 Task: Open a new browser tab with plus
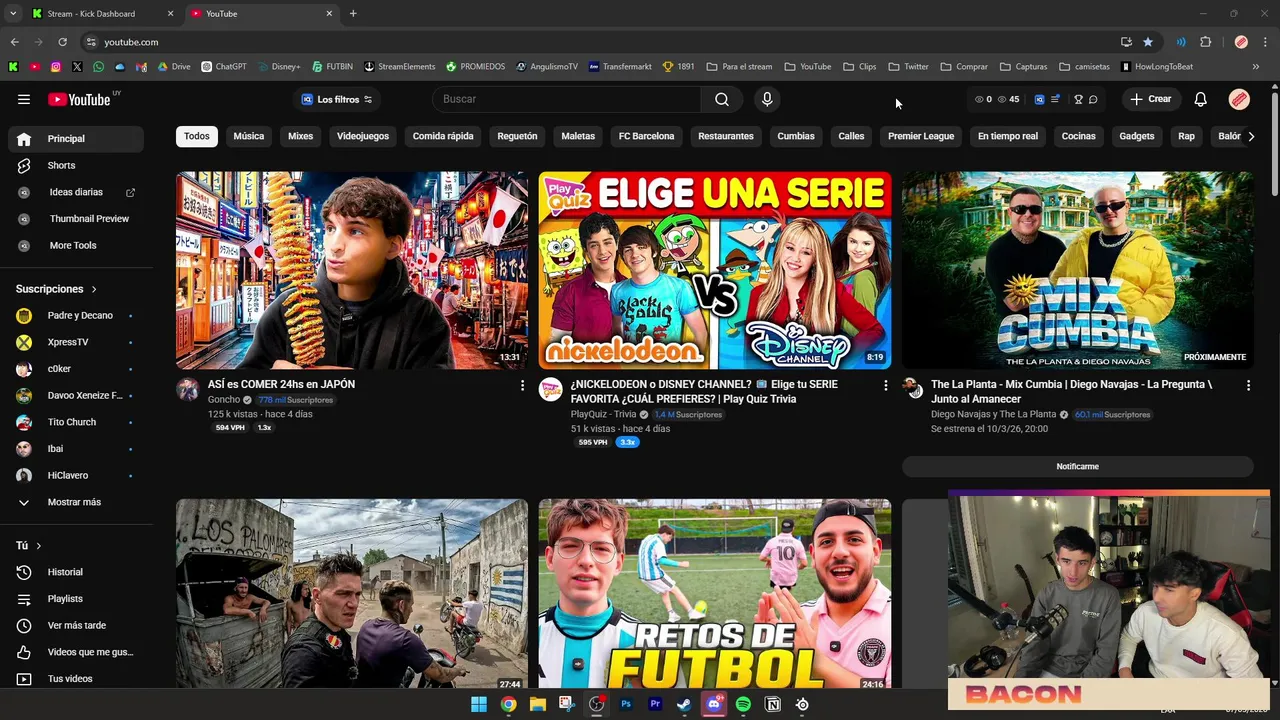point(353,14)
